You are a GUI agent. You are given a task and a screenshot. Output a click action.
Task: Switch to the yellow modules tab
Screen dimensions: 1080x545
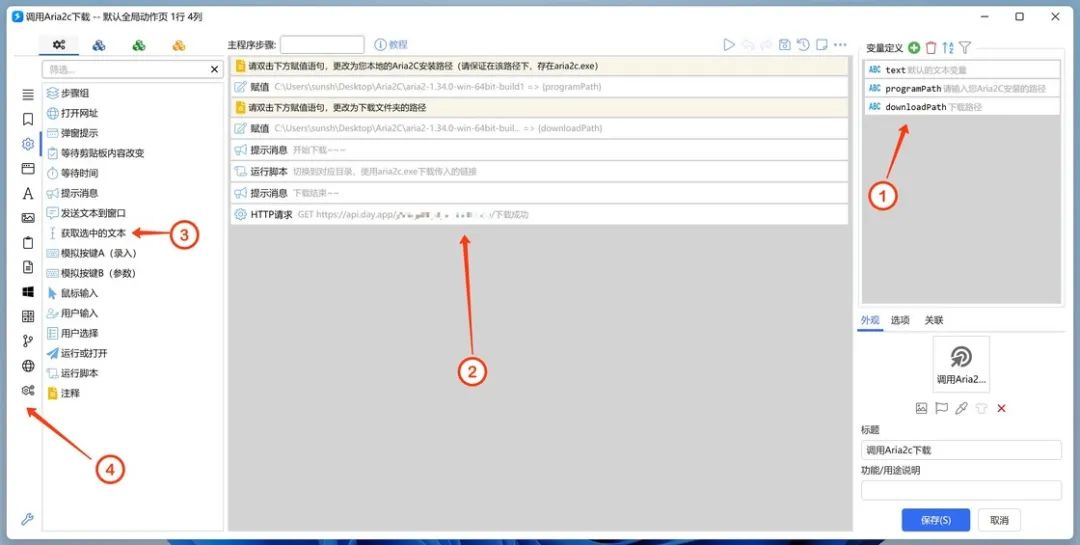179,45
